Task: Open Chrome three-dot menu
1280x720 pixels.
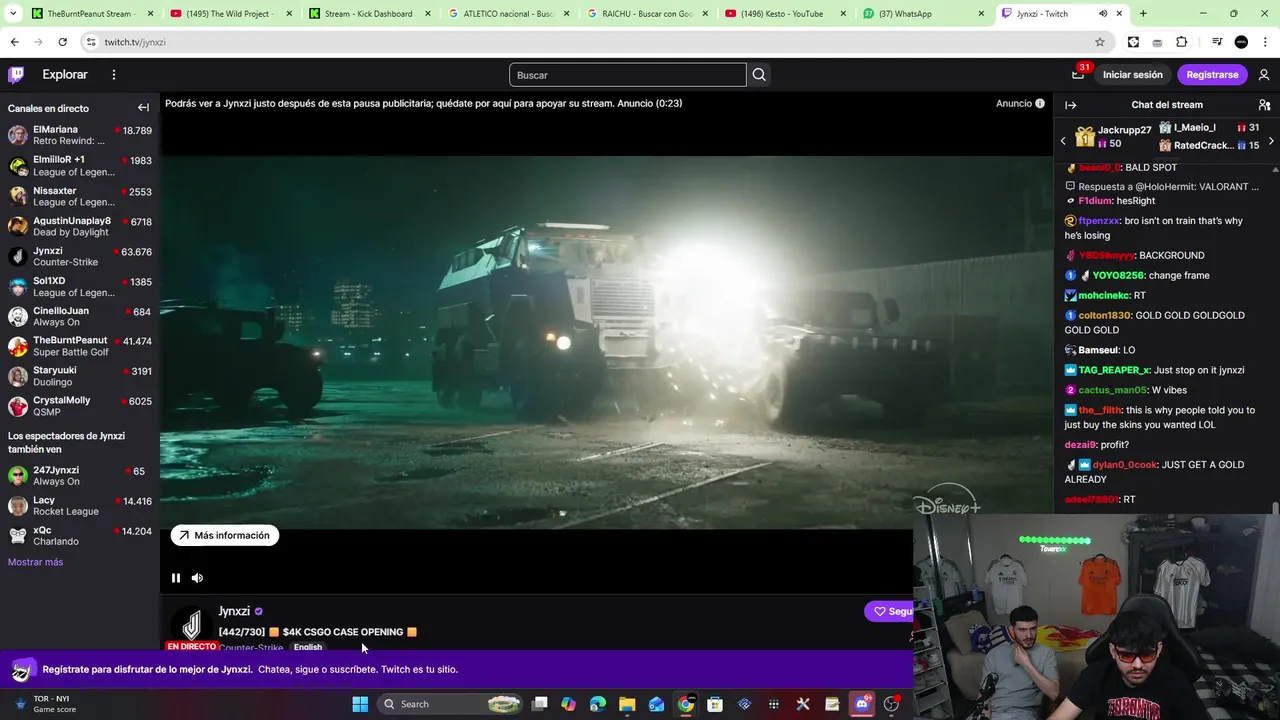Action: (1265, 42)
